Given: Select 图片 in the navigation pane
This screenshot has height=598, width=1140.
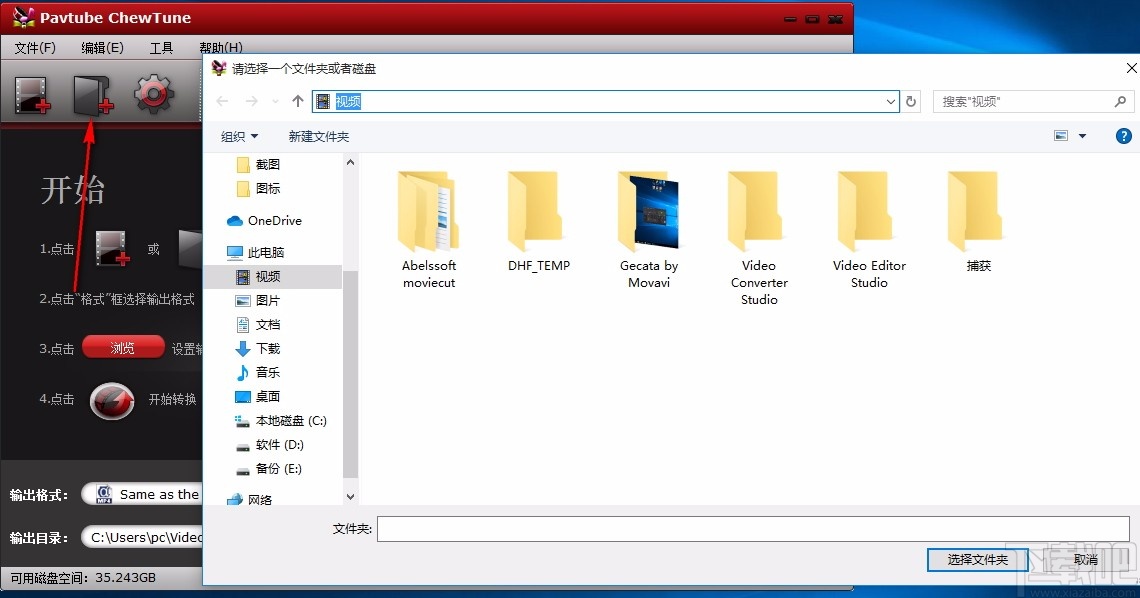Looking at the screenshot, I should [258, 300].
